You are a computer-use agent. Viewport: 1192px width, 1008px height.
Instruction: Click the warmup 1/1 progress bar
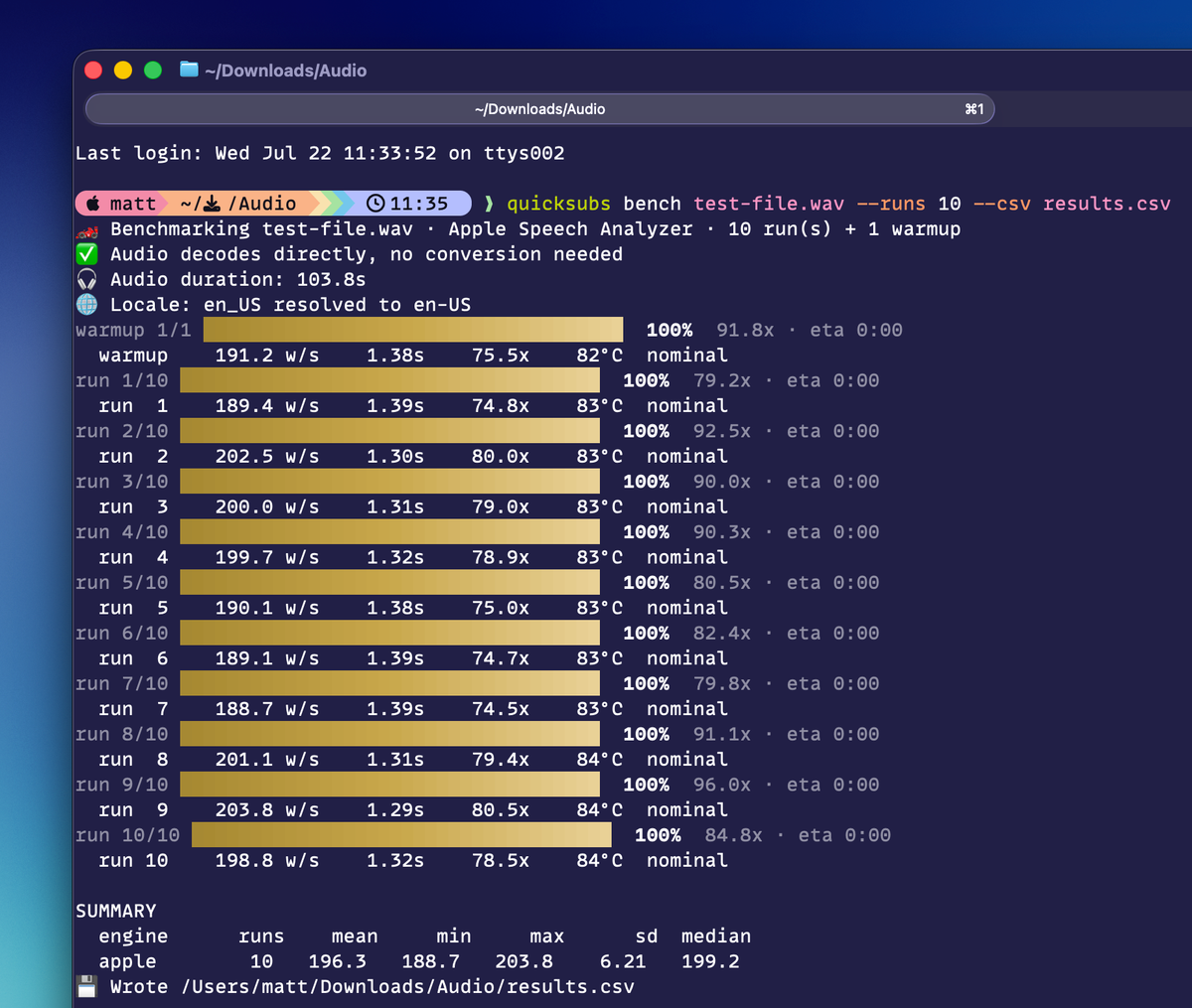pyautogui.click(x=413, y=330)
